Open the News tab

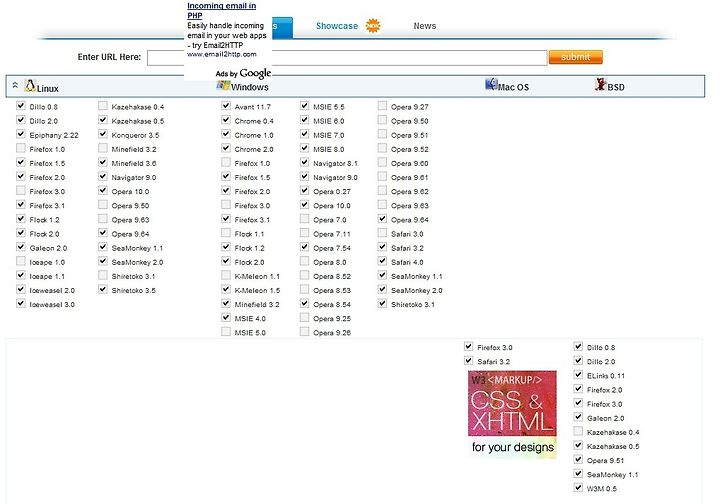click(425, 26)
